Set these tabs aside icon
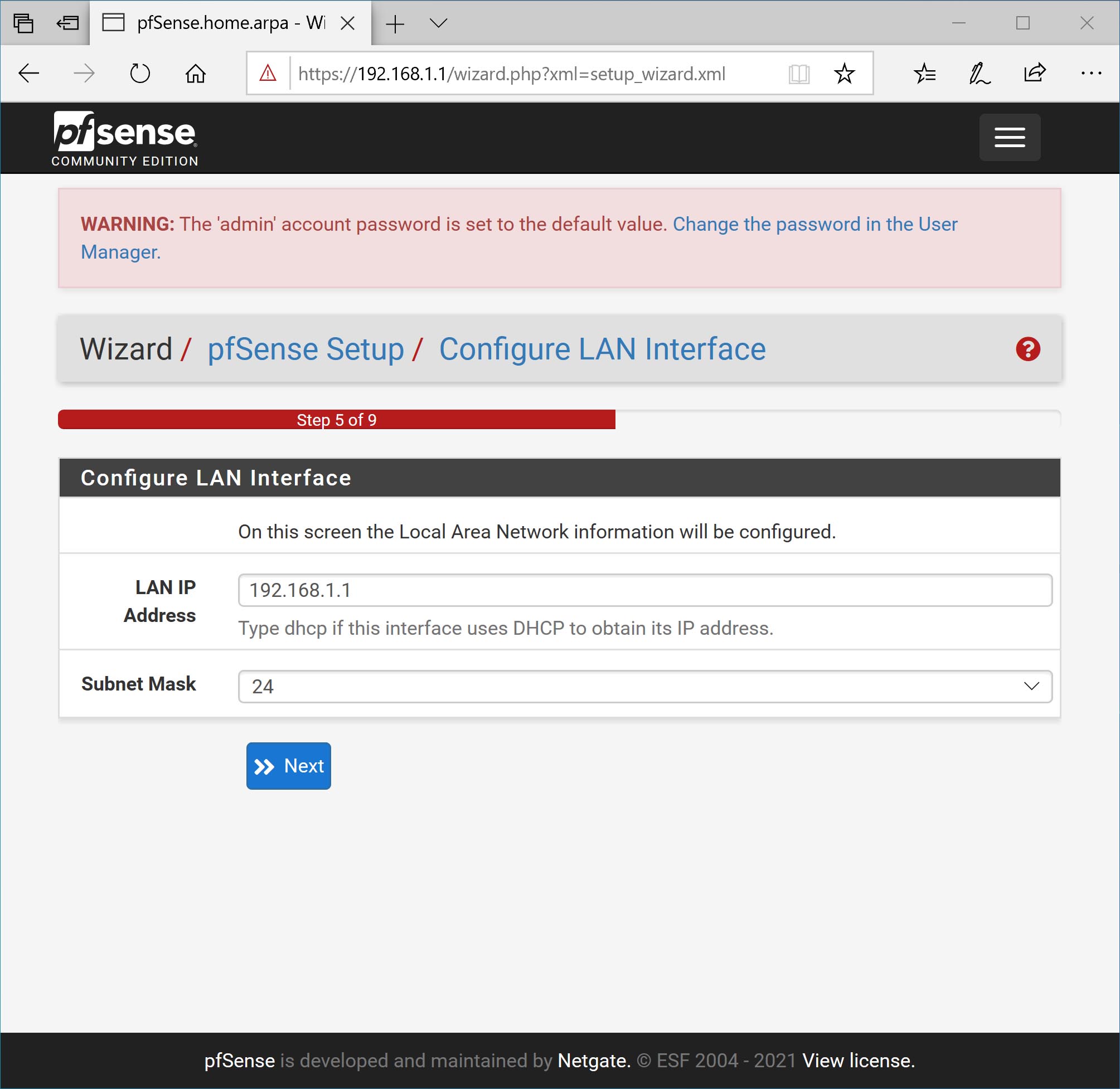1120x1089 pixels. point(67,23)
